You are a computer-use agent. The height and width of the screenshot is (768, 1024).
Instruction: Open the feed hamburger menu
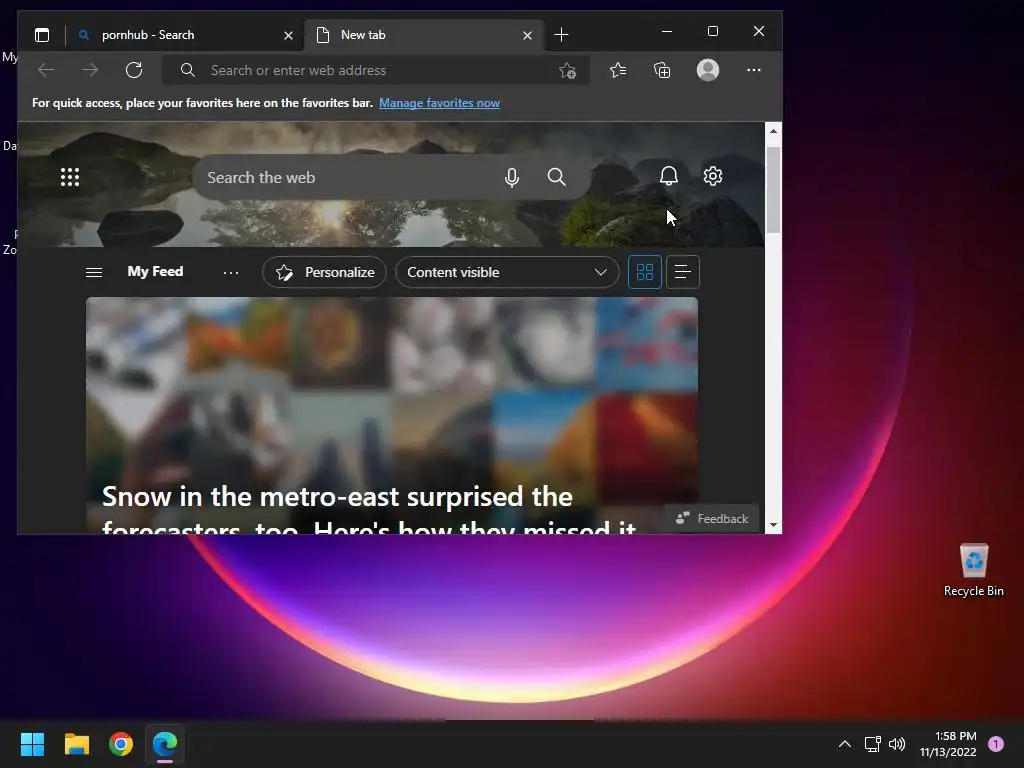point(94,272)
